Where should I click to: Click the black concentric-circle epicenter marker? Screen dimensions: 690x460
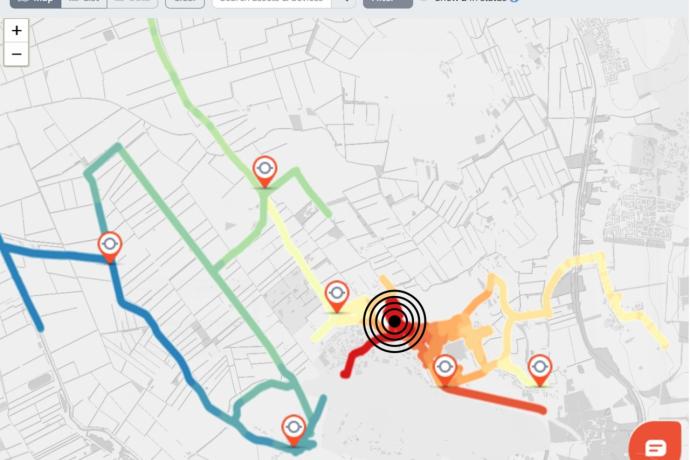click(395, 321)
